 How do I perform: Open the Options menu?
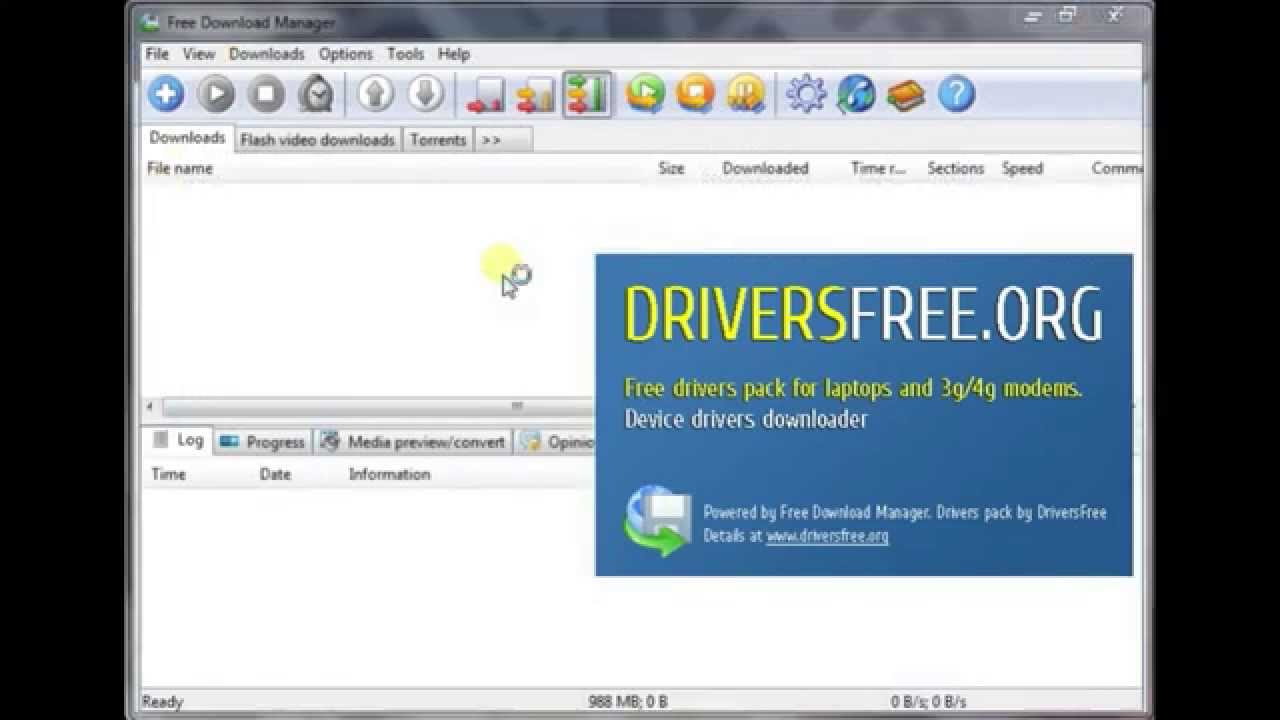346,54
